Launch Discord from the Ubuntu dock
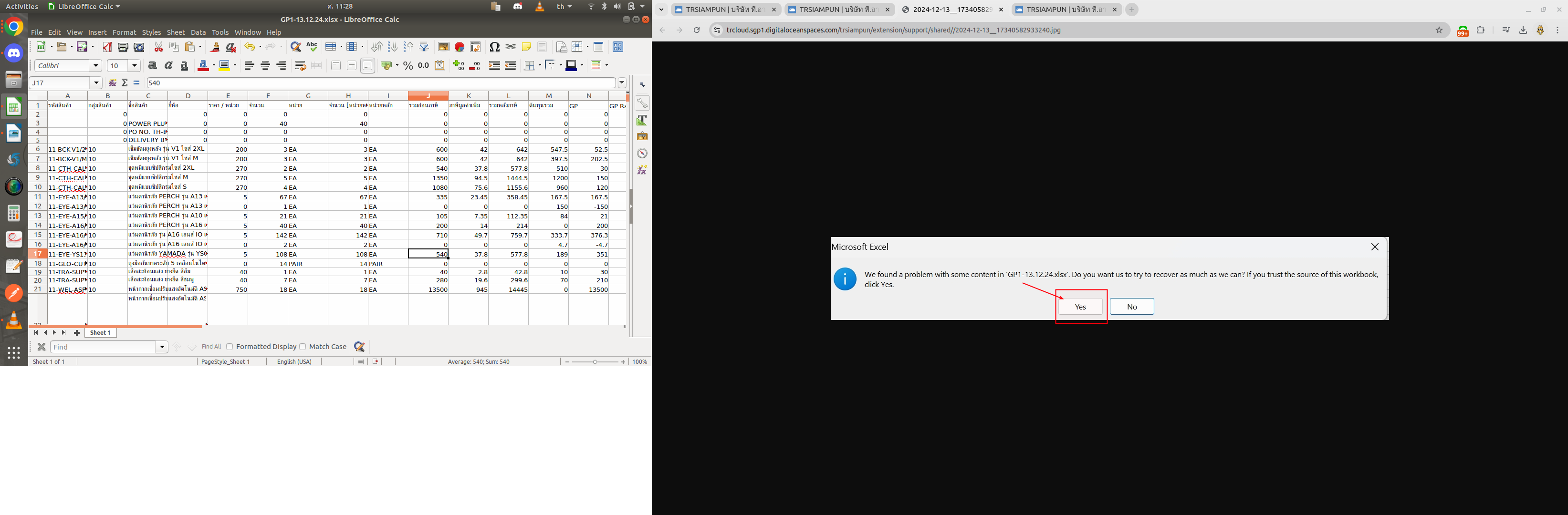 tap(14, 53)
